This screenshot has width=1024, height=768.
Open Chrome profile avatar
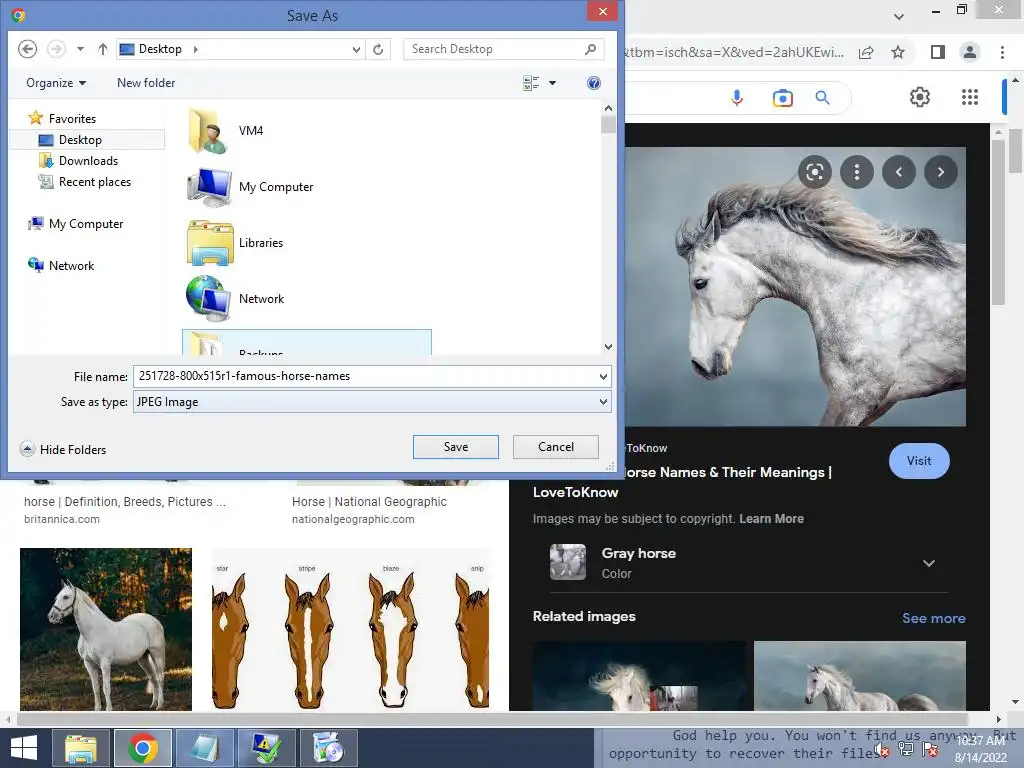[x=970, y=52]
